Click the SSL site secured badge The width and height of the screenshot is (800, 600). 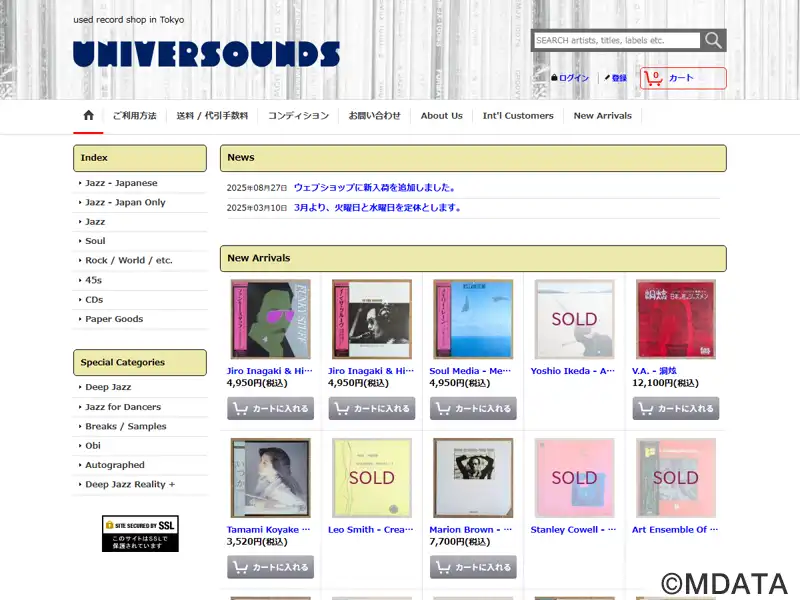coord(140,533)
